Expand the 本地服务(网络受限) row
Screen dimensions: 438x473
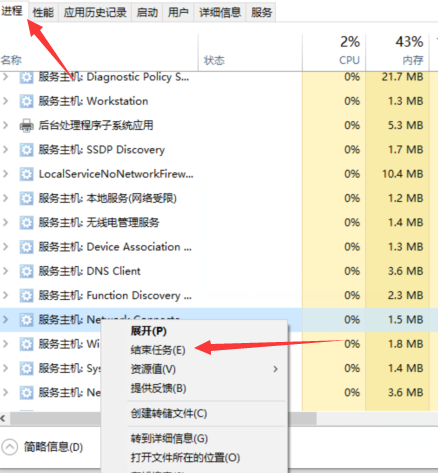[x=5, y=198]
